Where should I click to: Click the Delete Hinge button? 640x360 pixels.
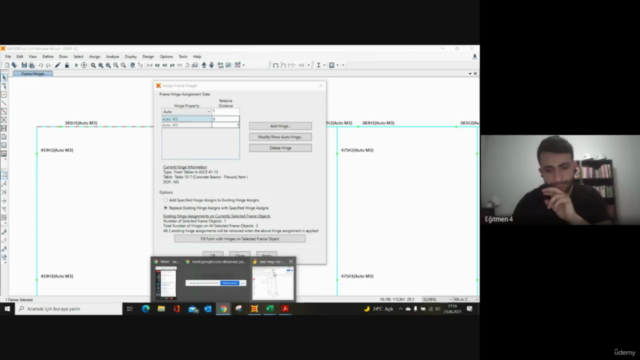pos(280,148)
